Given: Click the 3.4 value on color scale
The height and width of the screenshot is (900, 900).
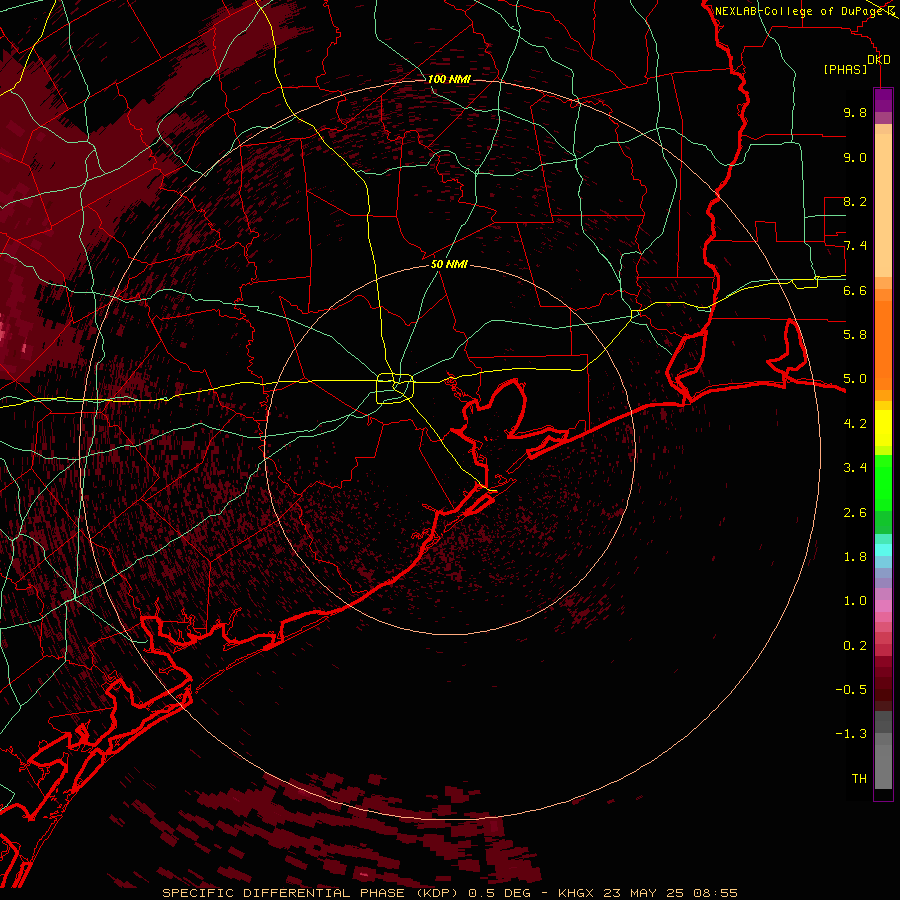Looking at the screenshot, I should (855, 468).
